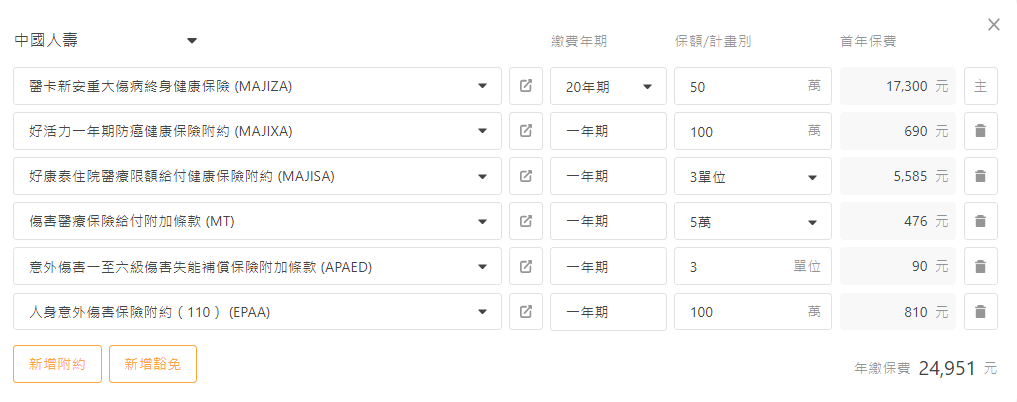Click the 主 main contract indicator button
The width and height of the screenshot is (1017, 402).
click(980, 87)
